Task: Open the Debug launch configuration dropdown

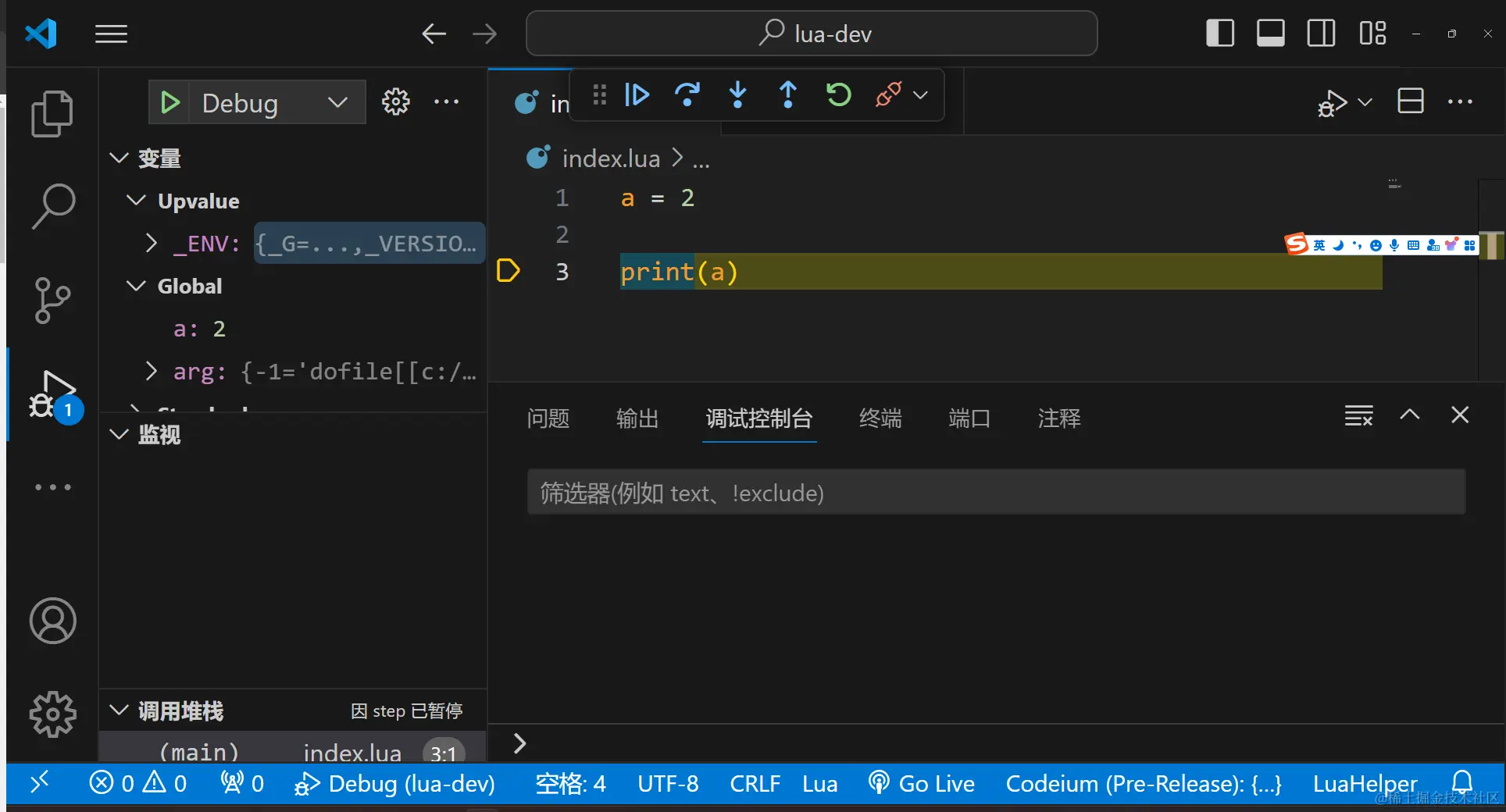Action: click(337, 102)
